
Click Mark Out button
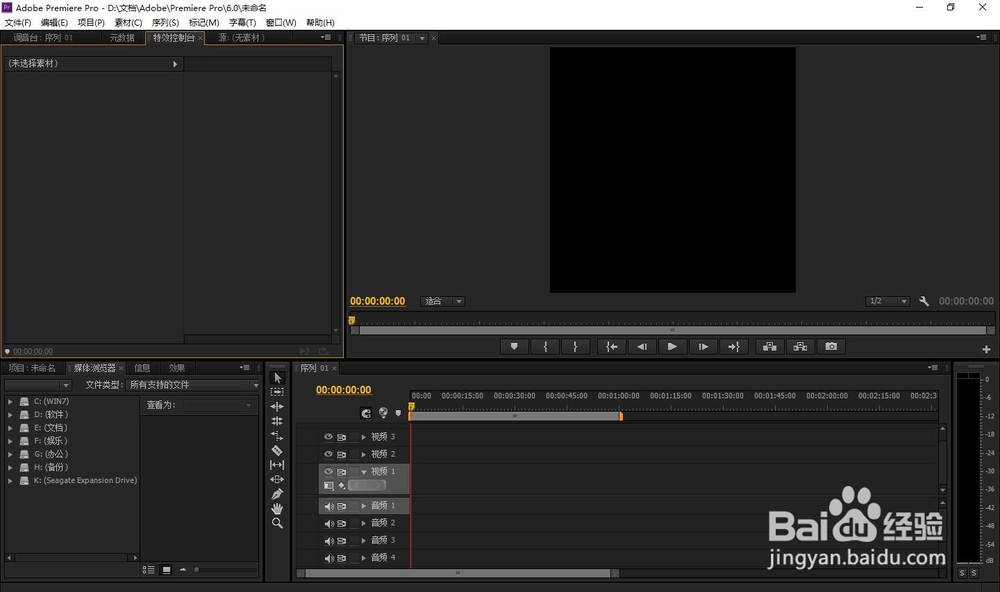pos(575,346)
